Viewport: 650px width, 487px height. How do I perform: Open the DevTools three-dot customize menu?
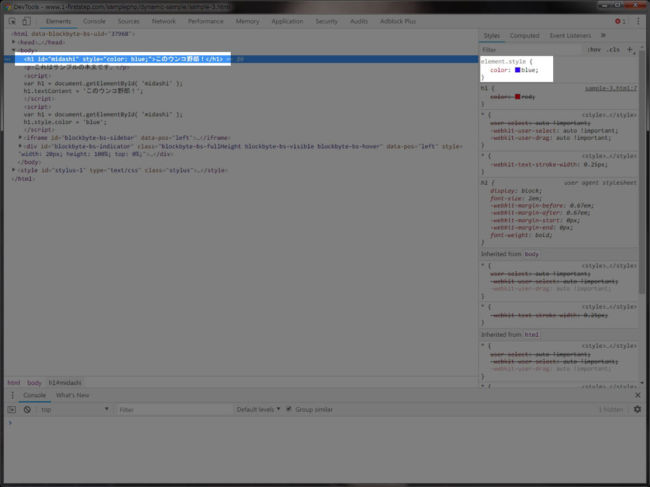[x=638, y=21]
